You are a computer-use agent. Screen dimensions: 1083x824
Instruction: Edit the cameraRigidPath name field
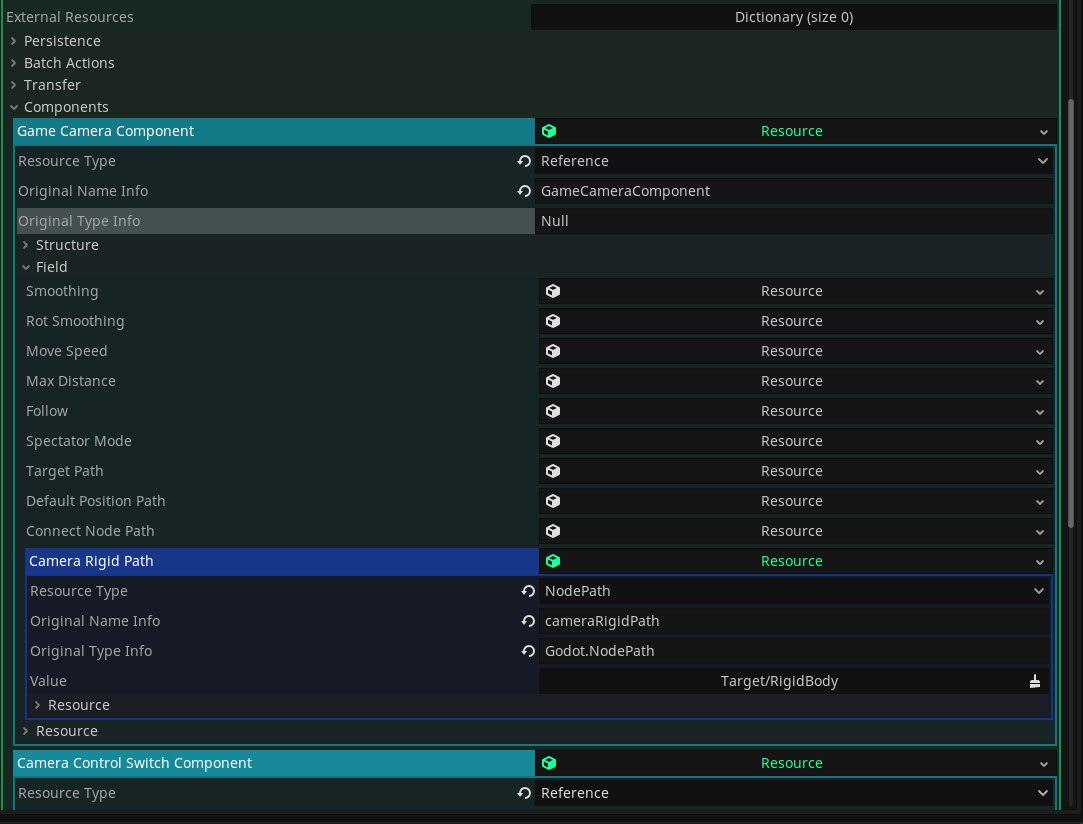coord(794,622)
